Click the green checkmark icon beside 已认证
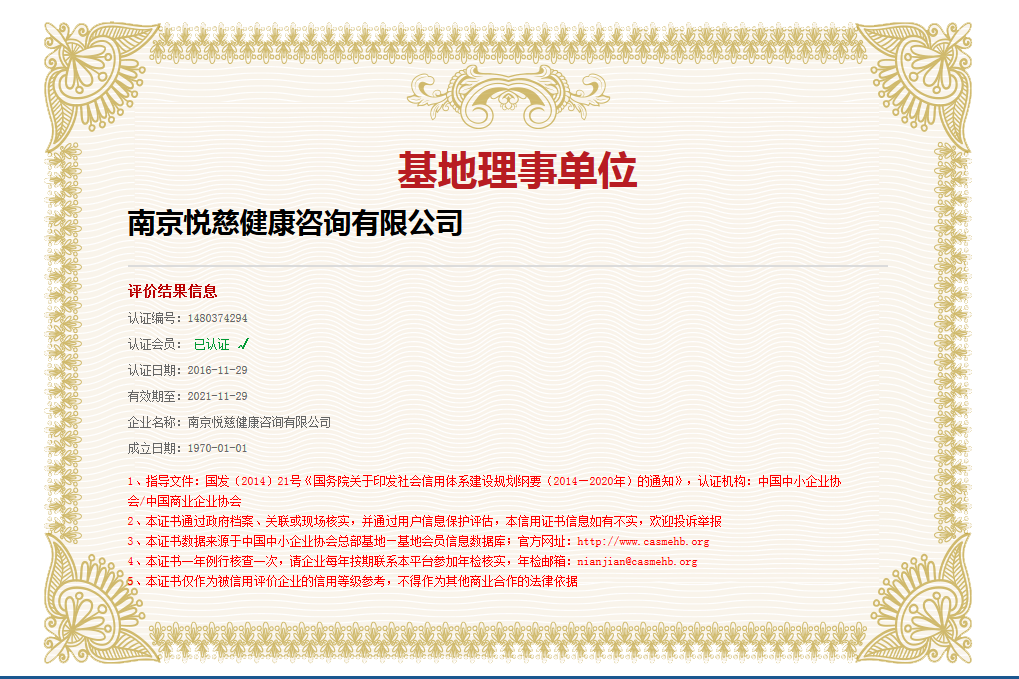The image size is (1019, 679). click(244, 344)
